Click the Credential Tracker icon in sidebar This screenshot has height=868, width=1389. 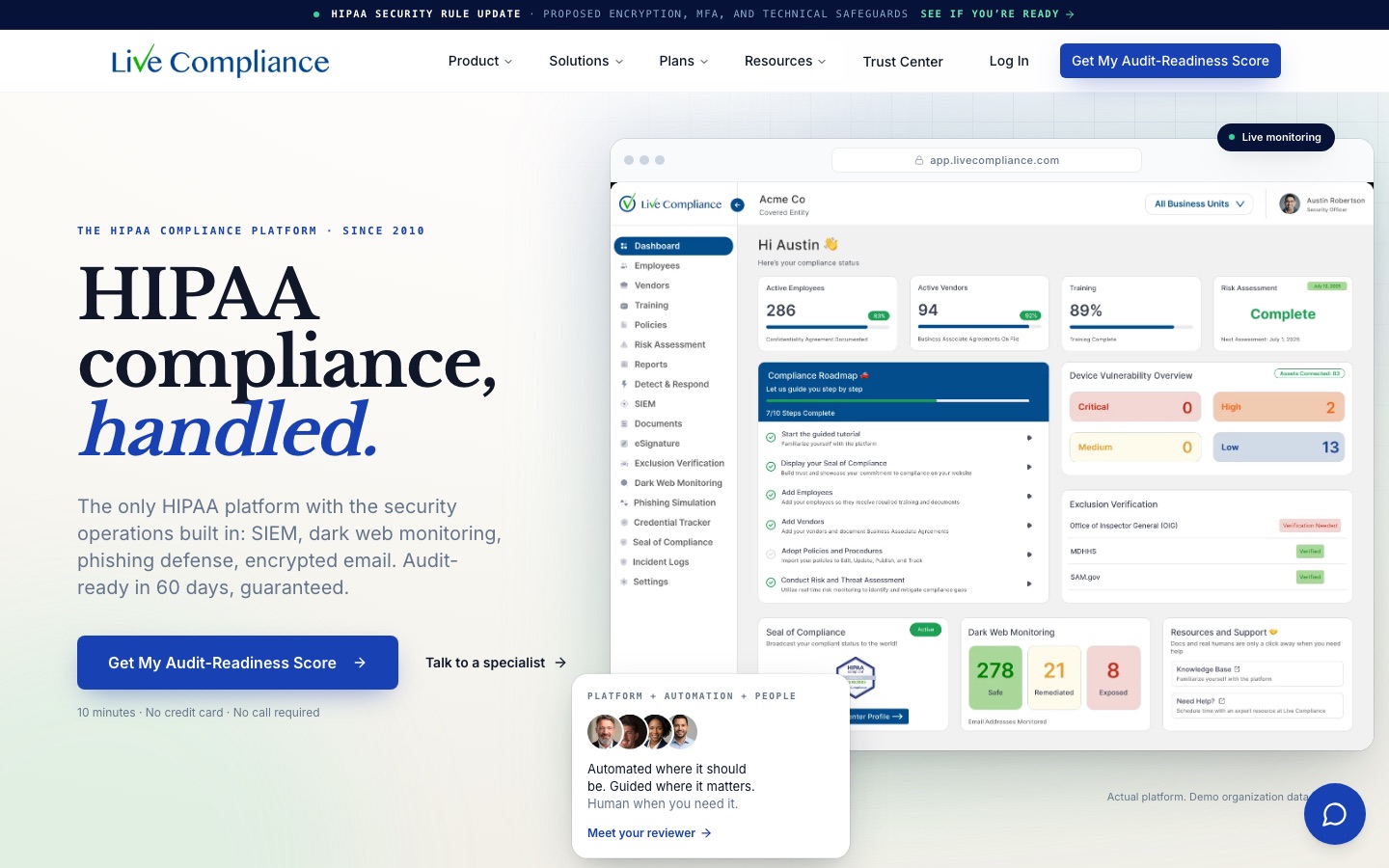[624, 523]
